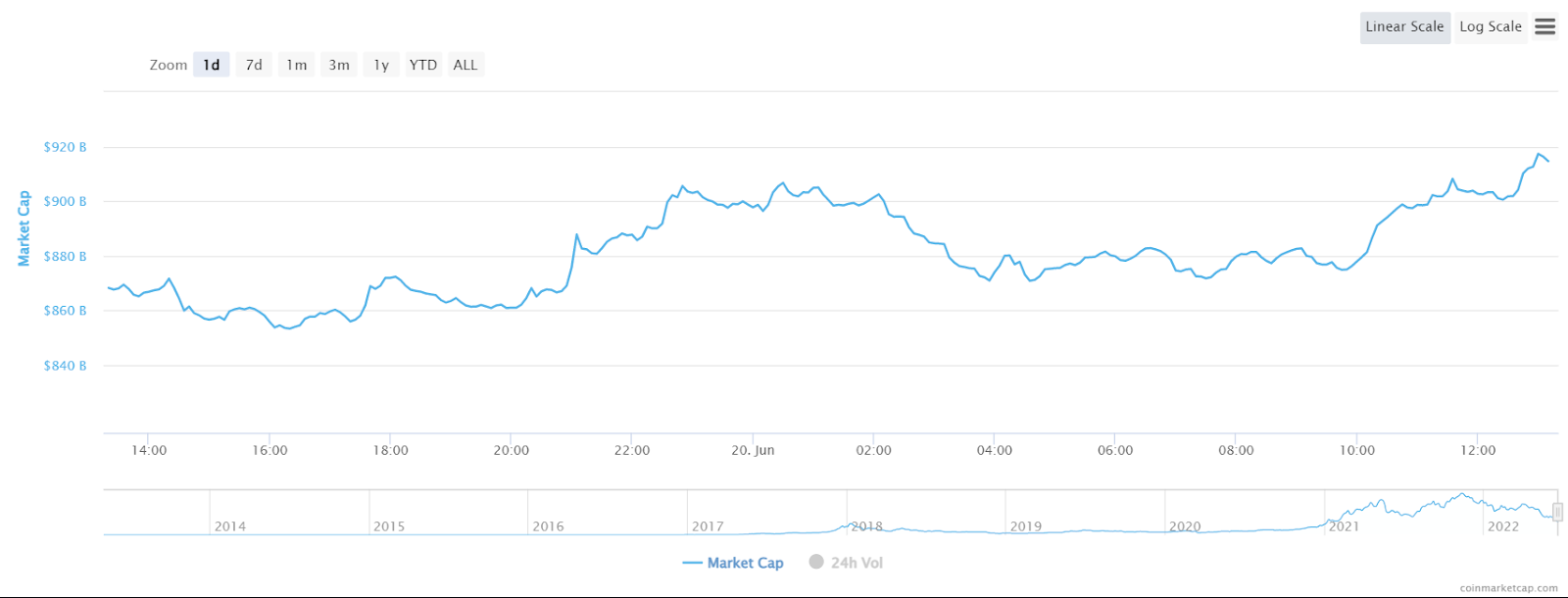Open the chart hamburger context menu
The width and height of the screenshot is (1568, 598).
tap(1544, 26)
